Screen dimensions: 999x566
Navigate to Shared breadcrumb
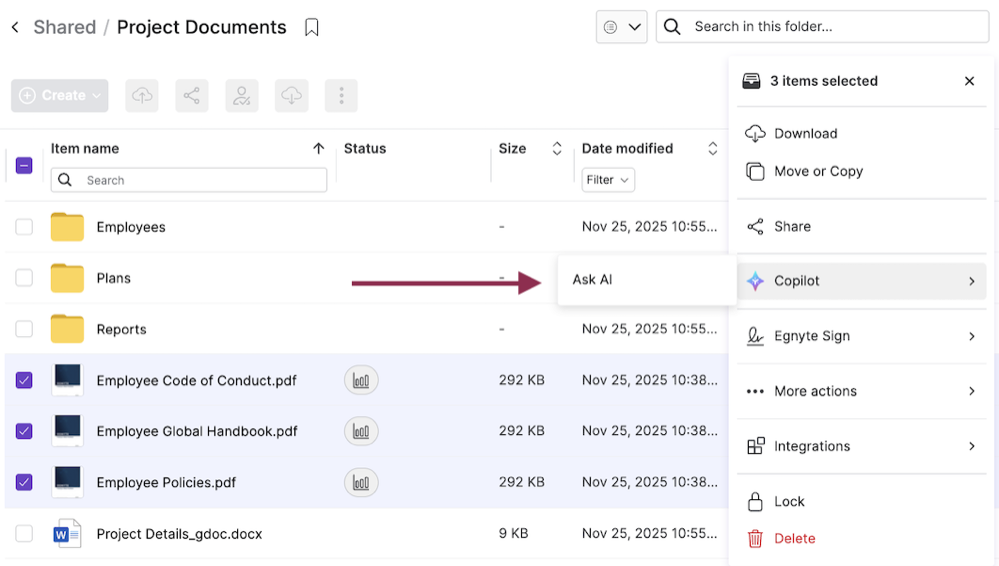pos(64,27)
